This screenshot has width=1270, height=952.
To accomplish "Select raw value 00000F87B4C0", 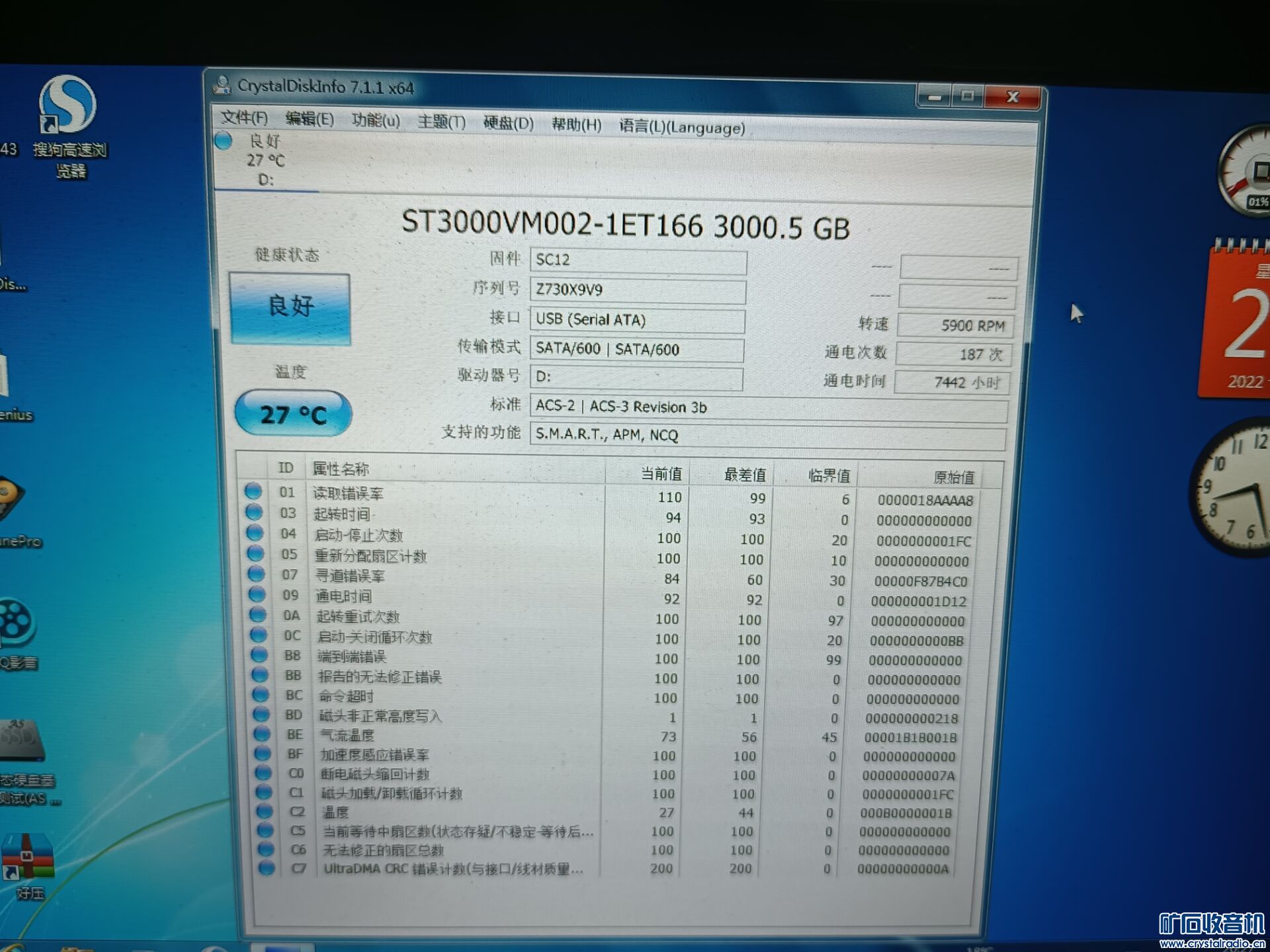I will point(921,582).
